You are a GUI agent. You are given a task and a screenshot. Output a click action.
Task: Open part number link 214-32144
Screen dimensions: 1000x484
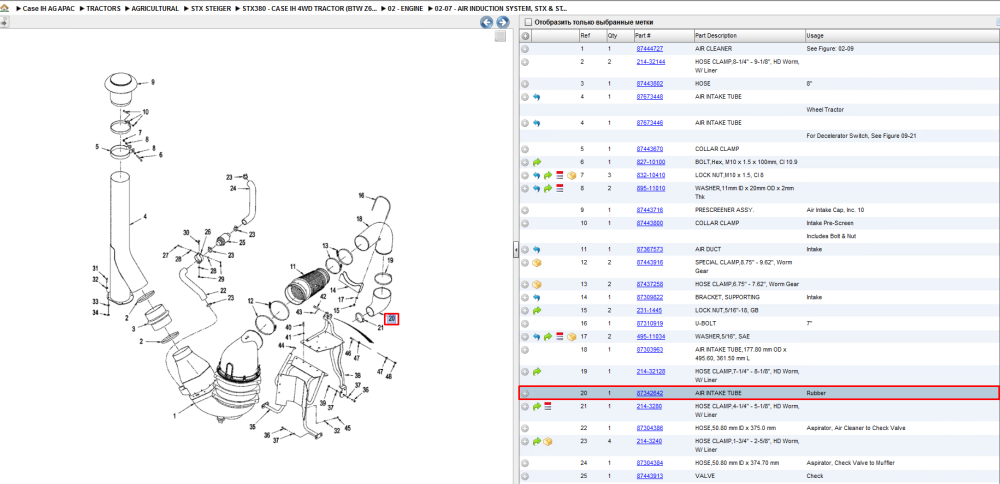651,62
